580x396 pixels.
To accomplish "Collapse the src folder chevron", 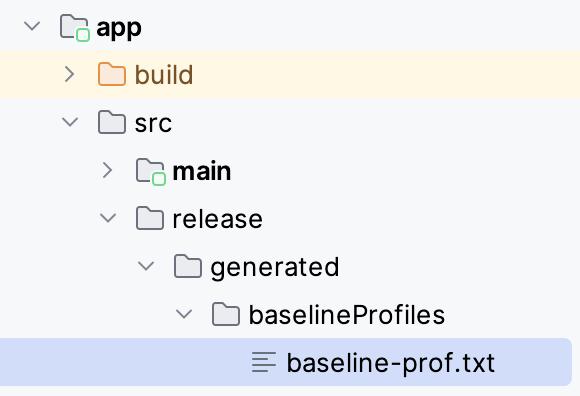I will click(70, 122).
